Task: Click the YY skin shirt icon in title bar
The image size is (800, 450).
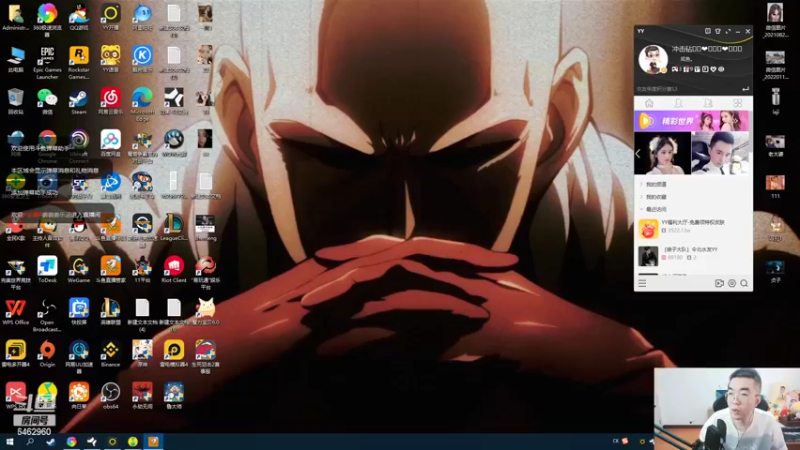Action: (x=718, y=31)
